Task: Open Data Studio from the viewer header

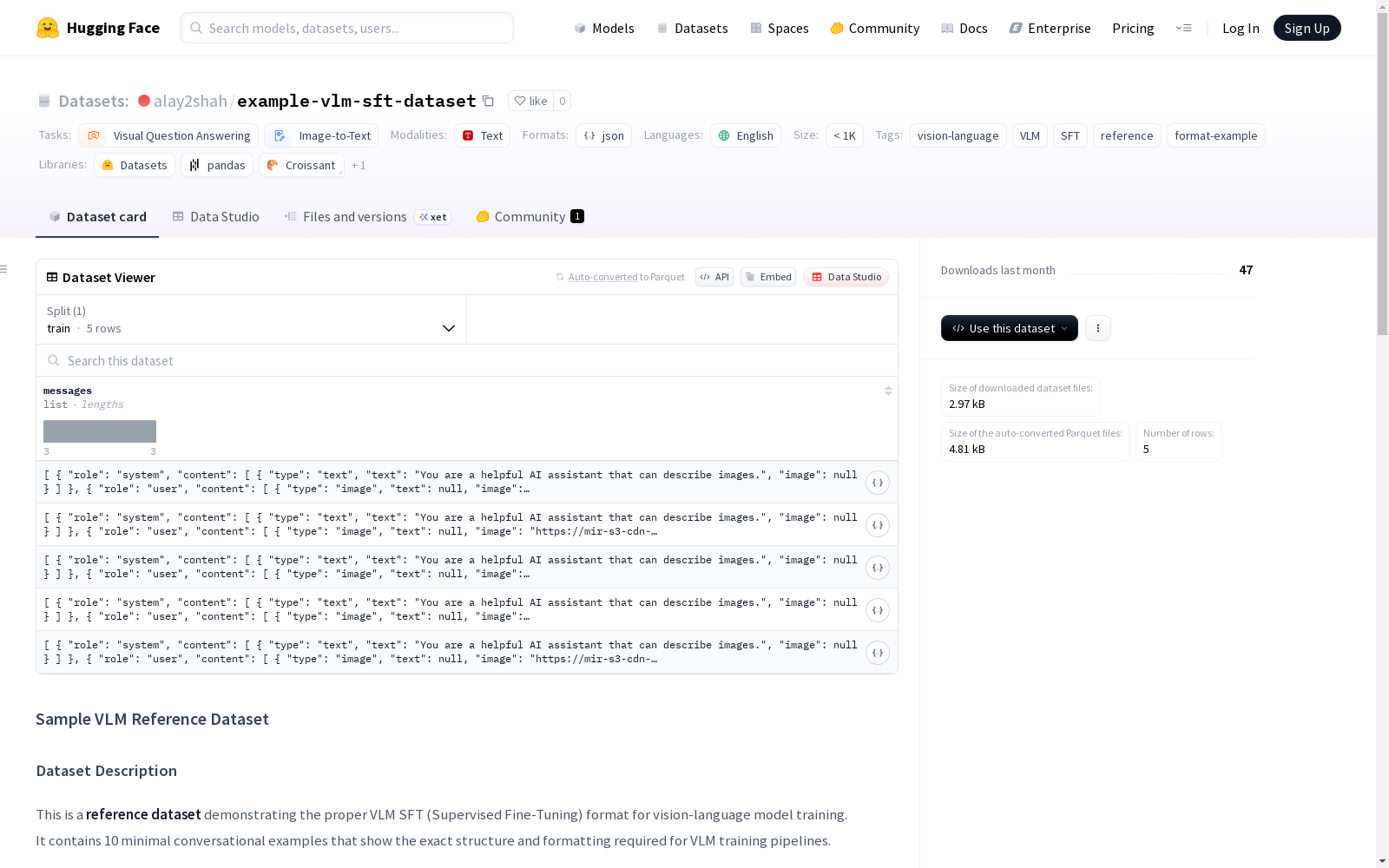Action: [846, 277]
